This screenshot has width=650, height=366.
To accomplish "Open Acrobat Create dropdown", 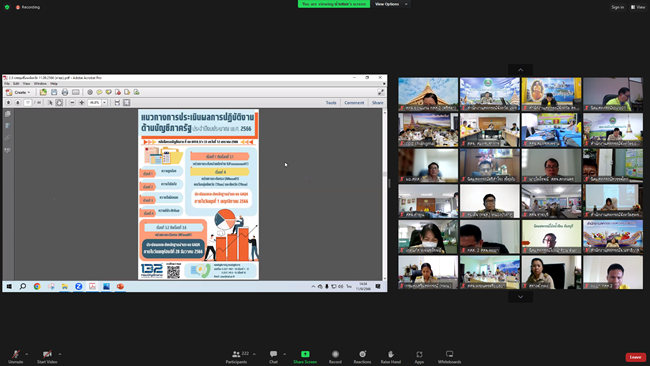I will point(18,92).
